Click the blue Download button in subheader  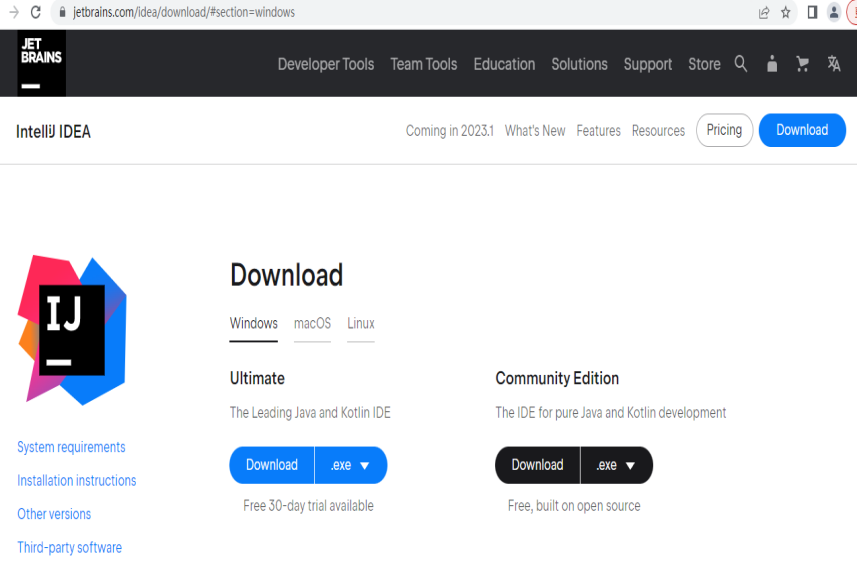(x=802, y=130)
